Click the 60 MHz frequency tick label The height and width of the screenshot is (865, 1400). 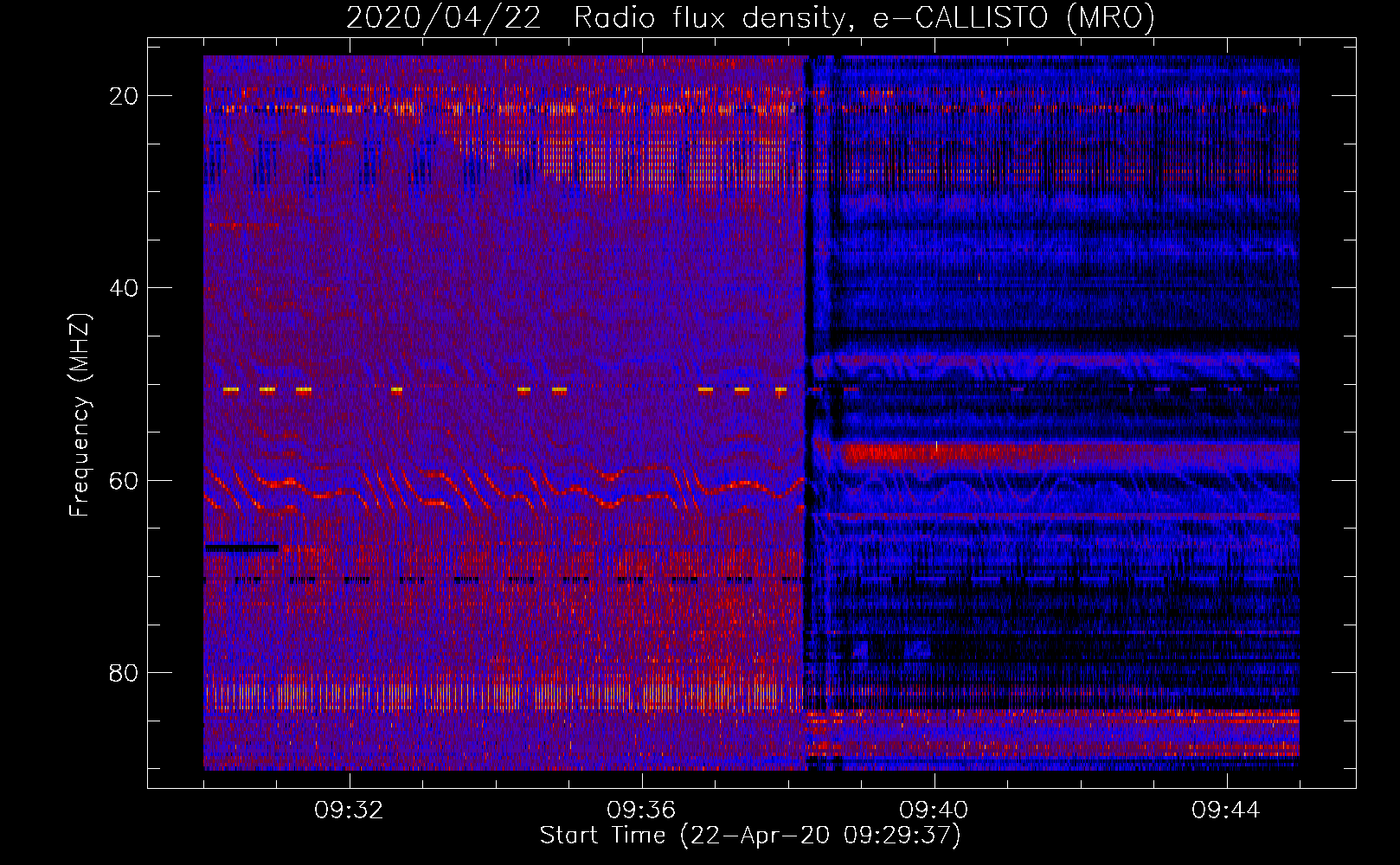(124, 480)
